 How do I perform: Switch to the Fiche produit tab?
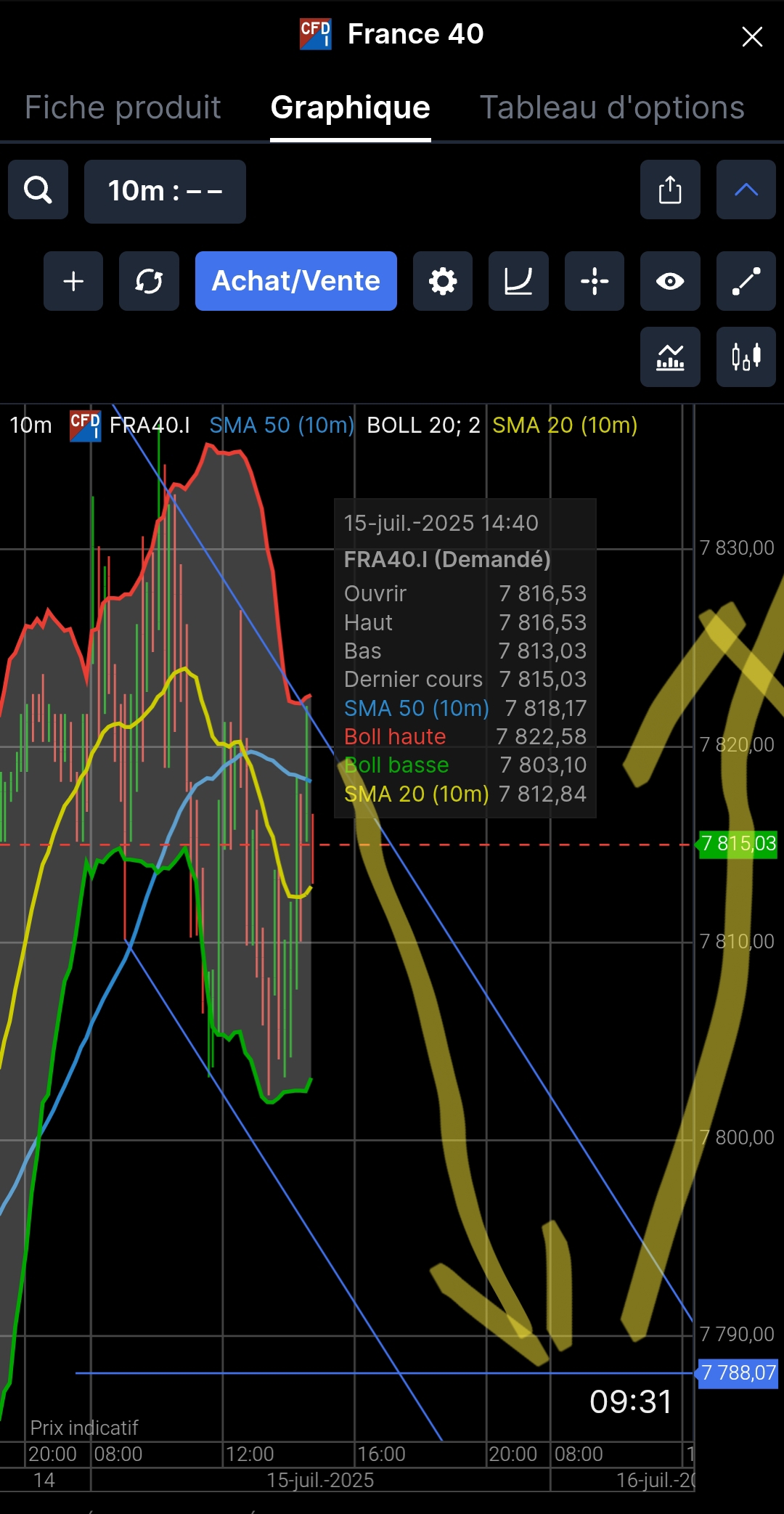coord(123,107)
